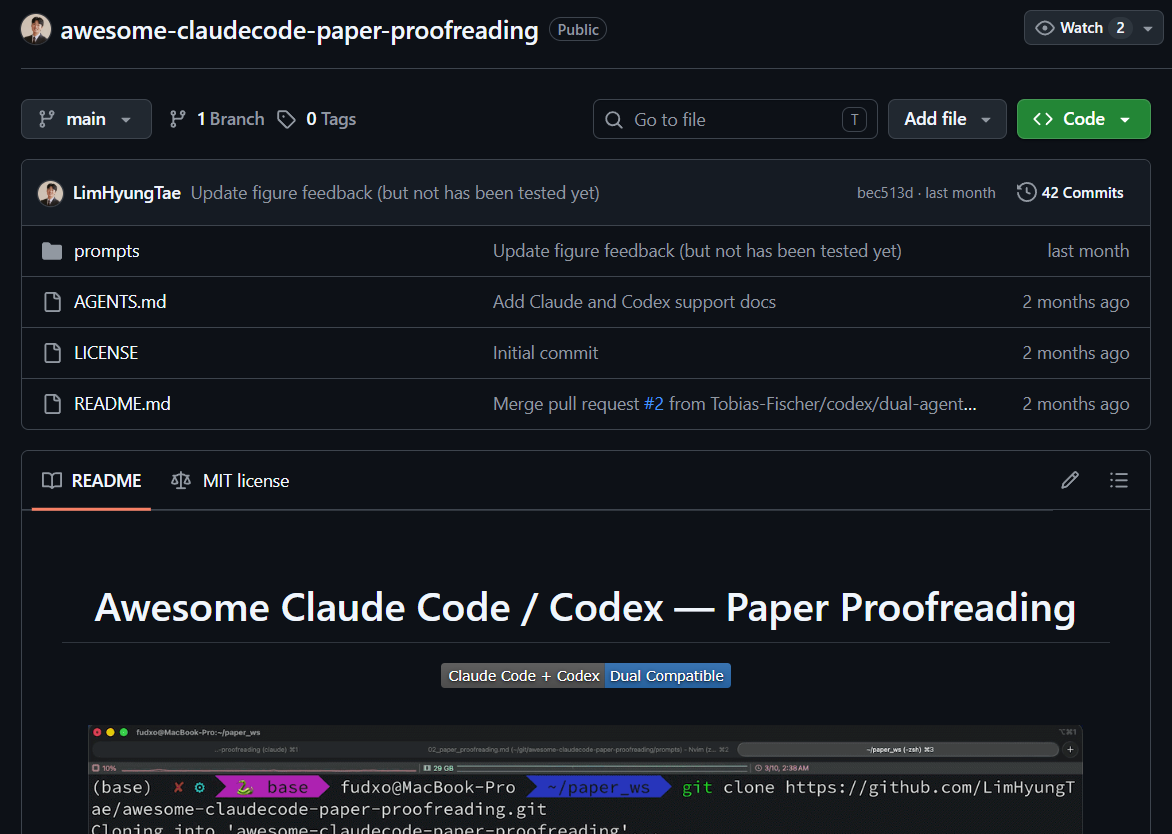This screenshot has height=834, width=1172.
Task: Click 'last month' timestamp in prompts row
Action: click(x=1088, y=251)
